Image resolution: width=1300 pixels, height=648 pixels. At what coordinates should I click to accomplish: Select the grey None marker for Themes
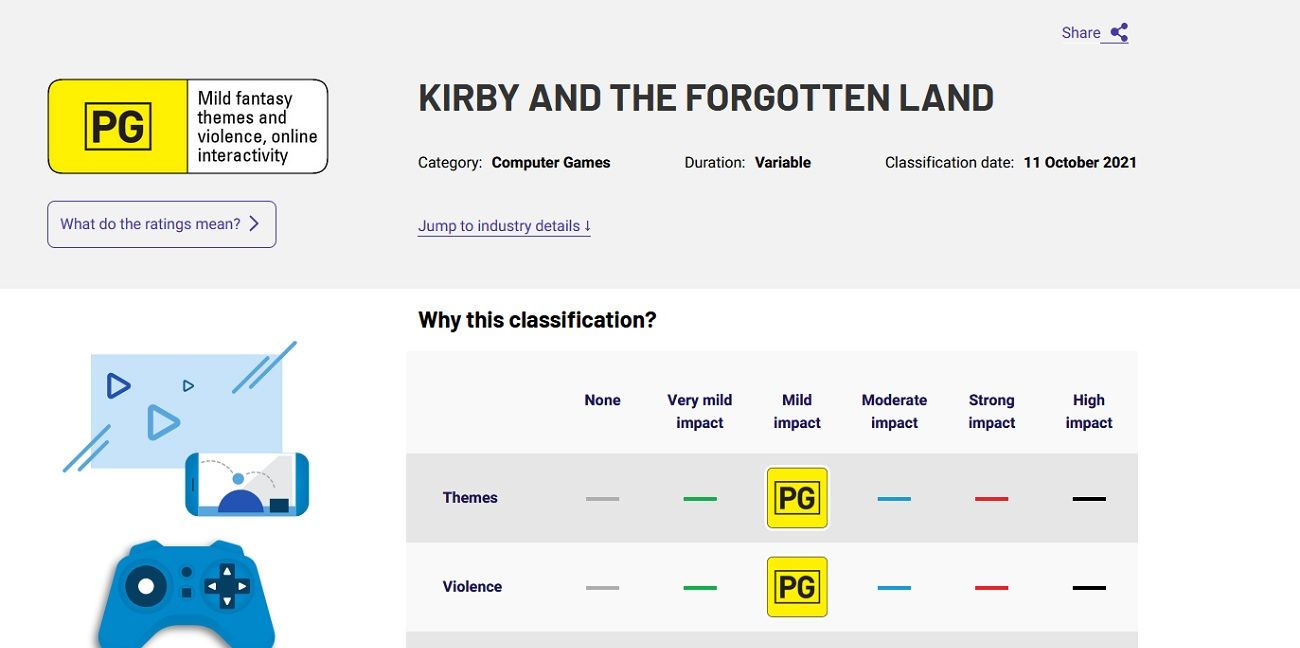tap(602, 498)
